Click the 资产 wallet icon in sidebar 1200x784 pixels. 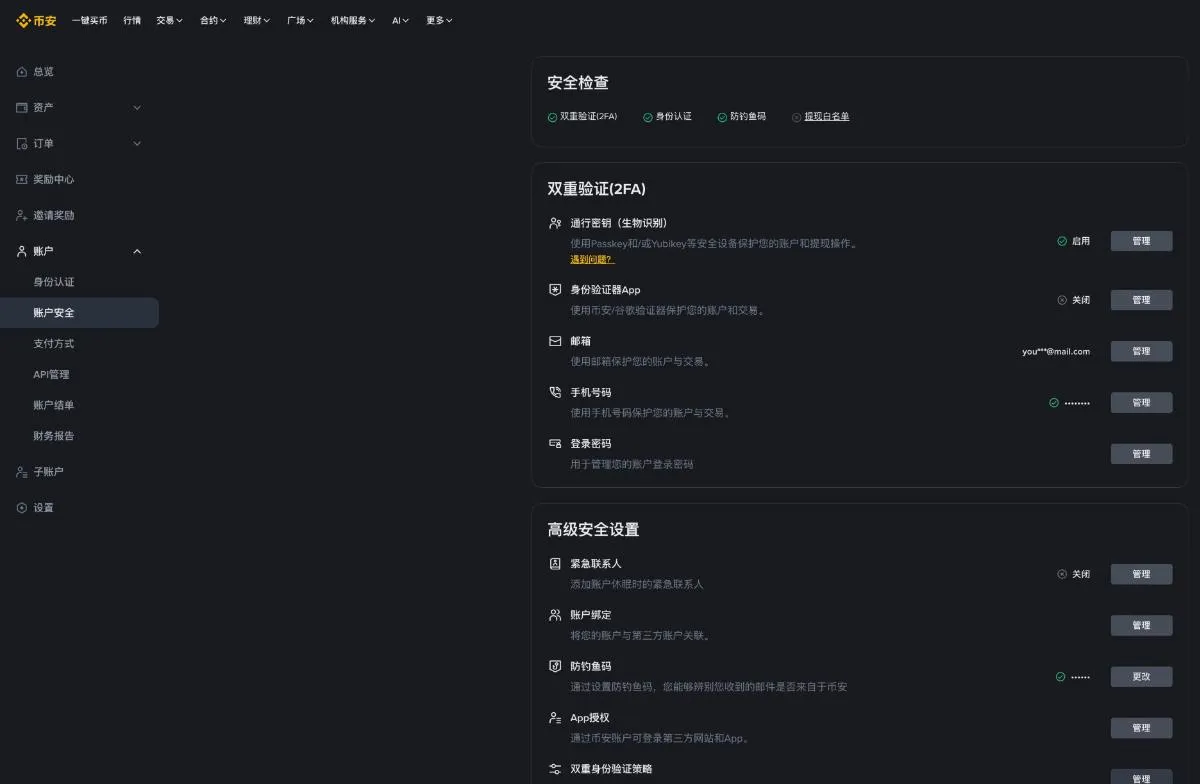click(x=22, y=107)
